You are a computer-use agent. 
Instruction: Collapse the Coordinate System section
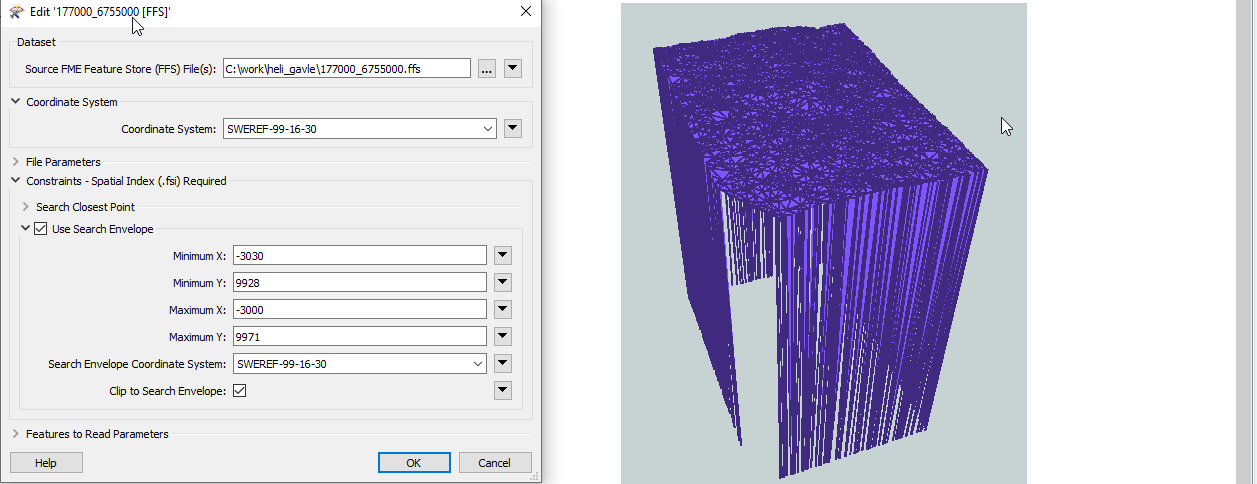point(16,102)
